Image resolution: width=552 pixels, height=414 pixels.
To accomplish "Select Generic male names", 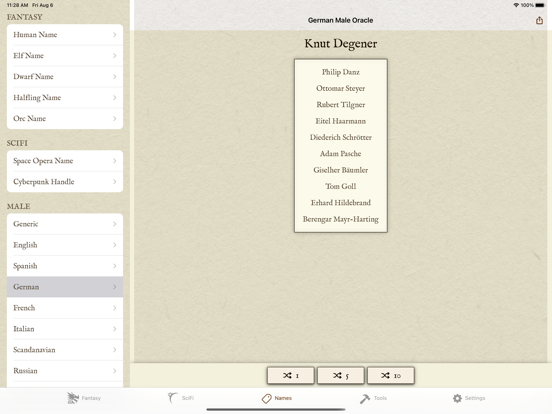I will pos(65,224).
